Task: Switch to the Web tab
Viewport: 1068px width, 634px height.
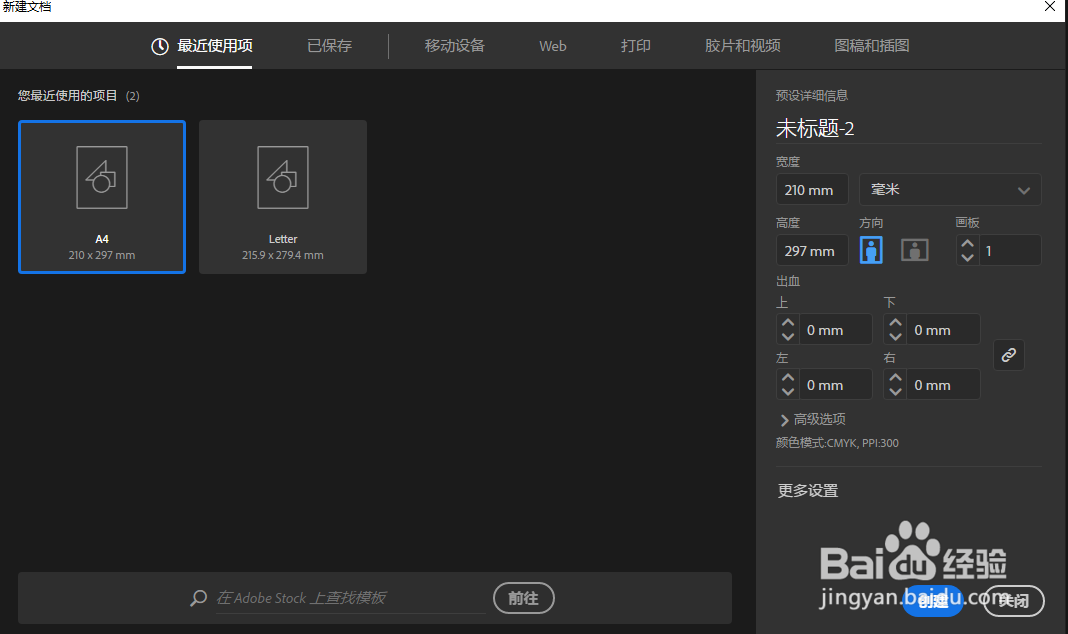Action: click(x=552, y=45)
